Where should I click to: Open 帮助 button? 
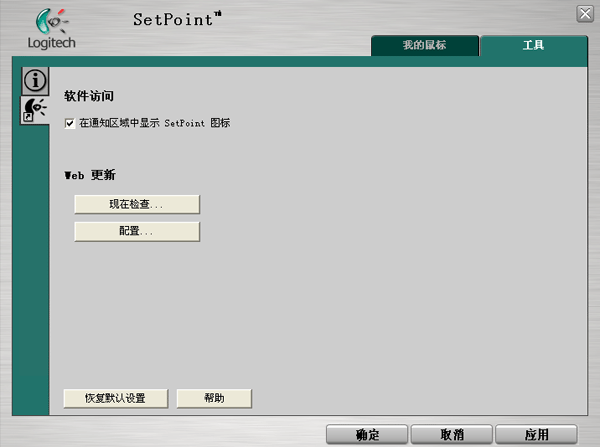click(x=214, y=398)
